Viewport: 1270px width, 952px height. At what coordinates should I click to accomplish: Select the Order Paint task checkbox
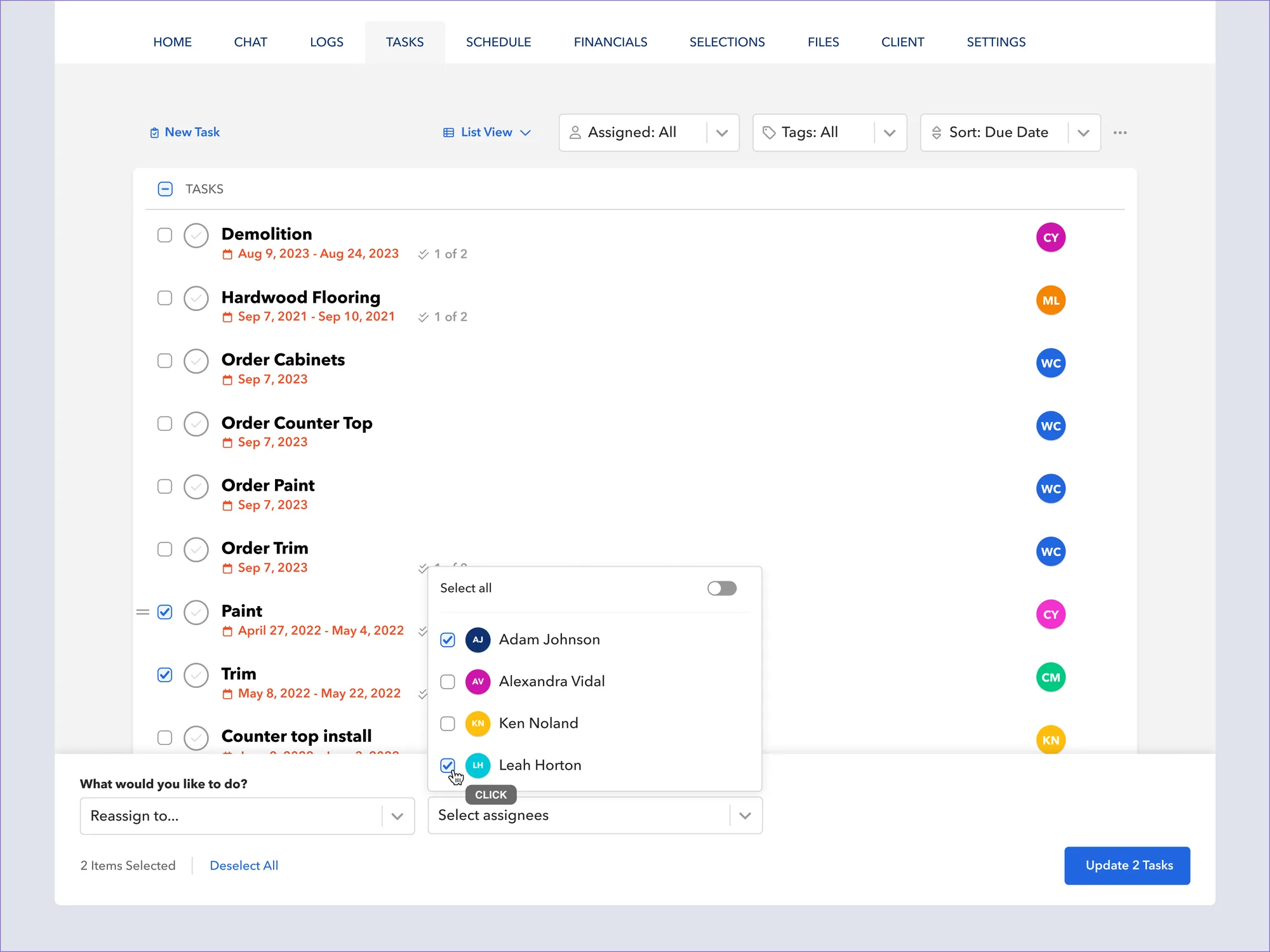point(164,487)
